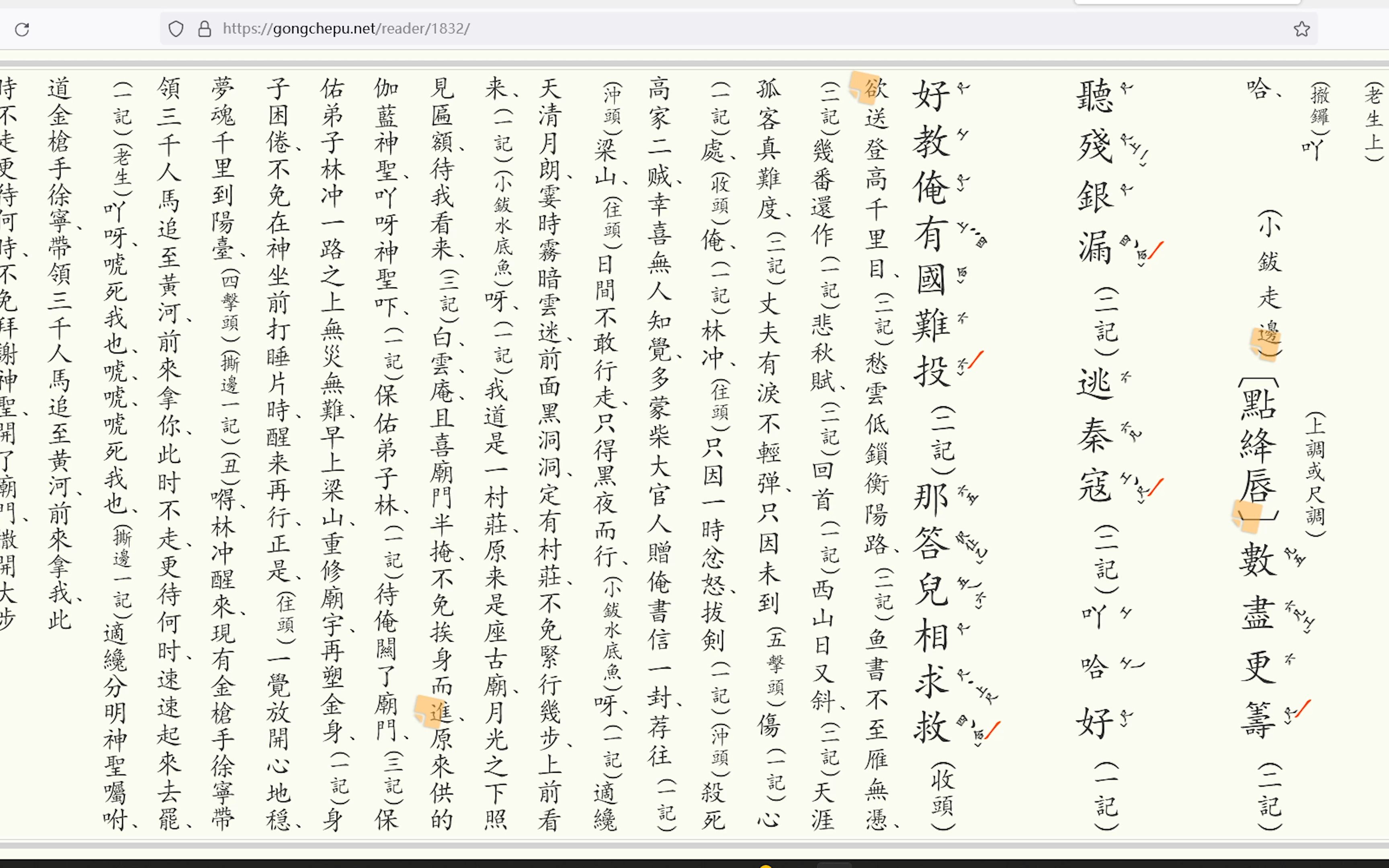Viewport: 1389px width, 868px height.
Task: Open the shield tracking protection icon
Action: click(x=176, y=29)
